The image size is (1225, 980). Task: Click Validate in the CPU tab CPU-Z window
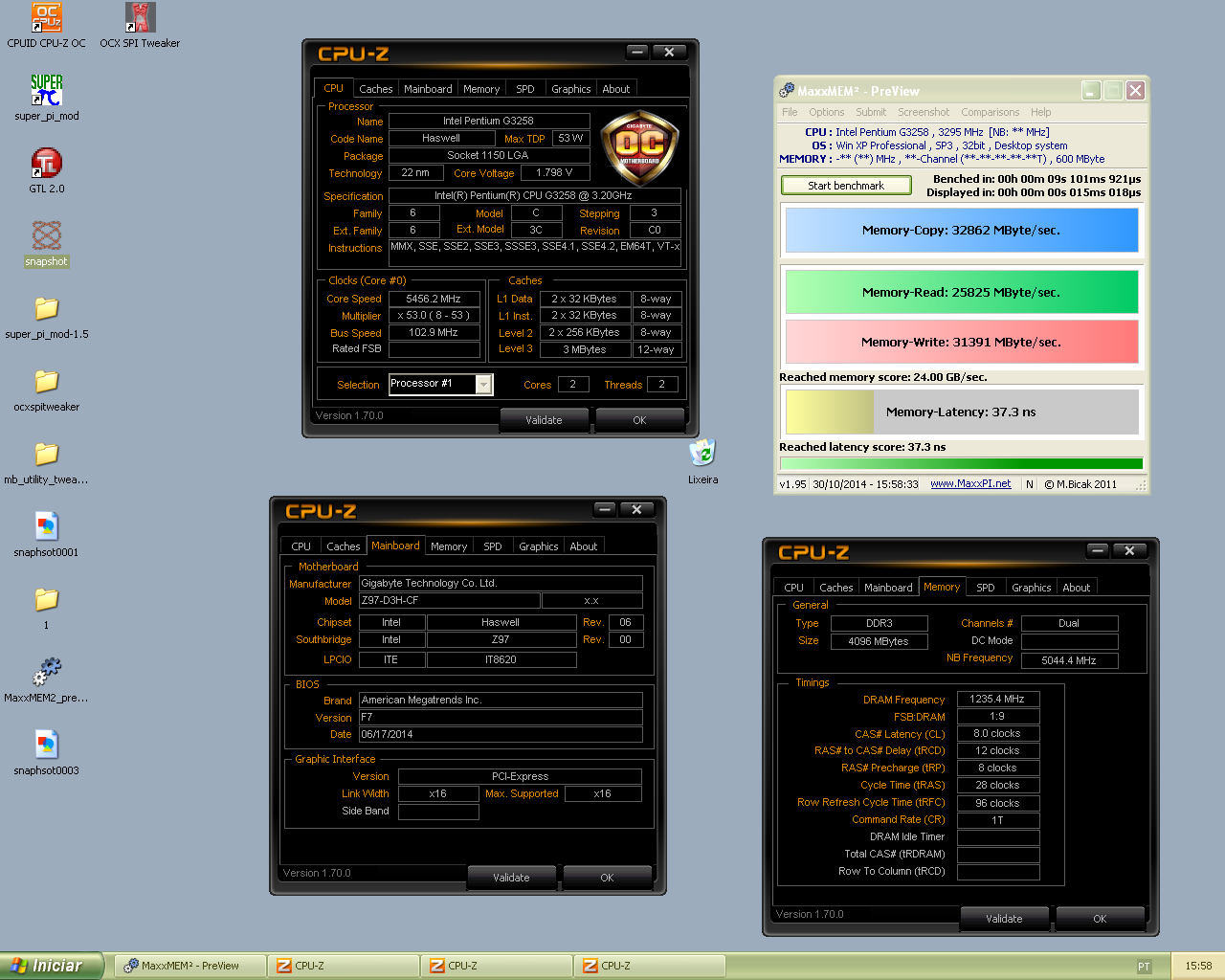click(544, 420)
